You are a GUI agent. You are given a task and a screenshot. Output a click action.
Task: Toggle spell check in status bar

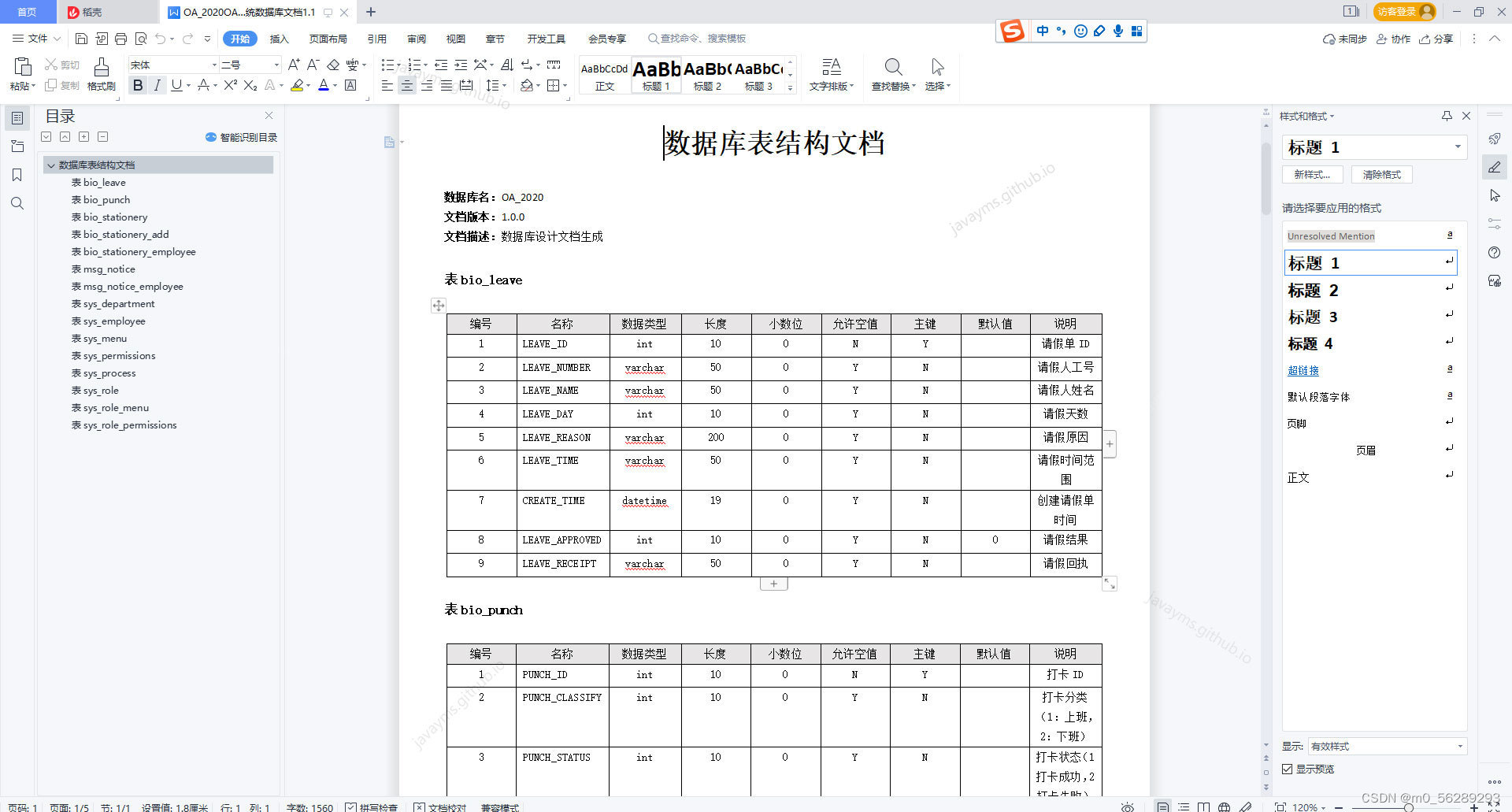tap(372, 807)
